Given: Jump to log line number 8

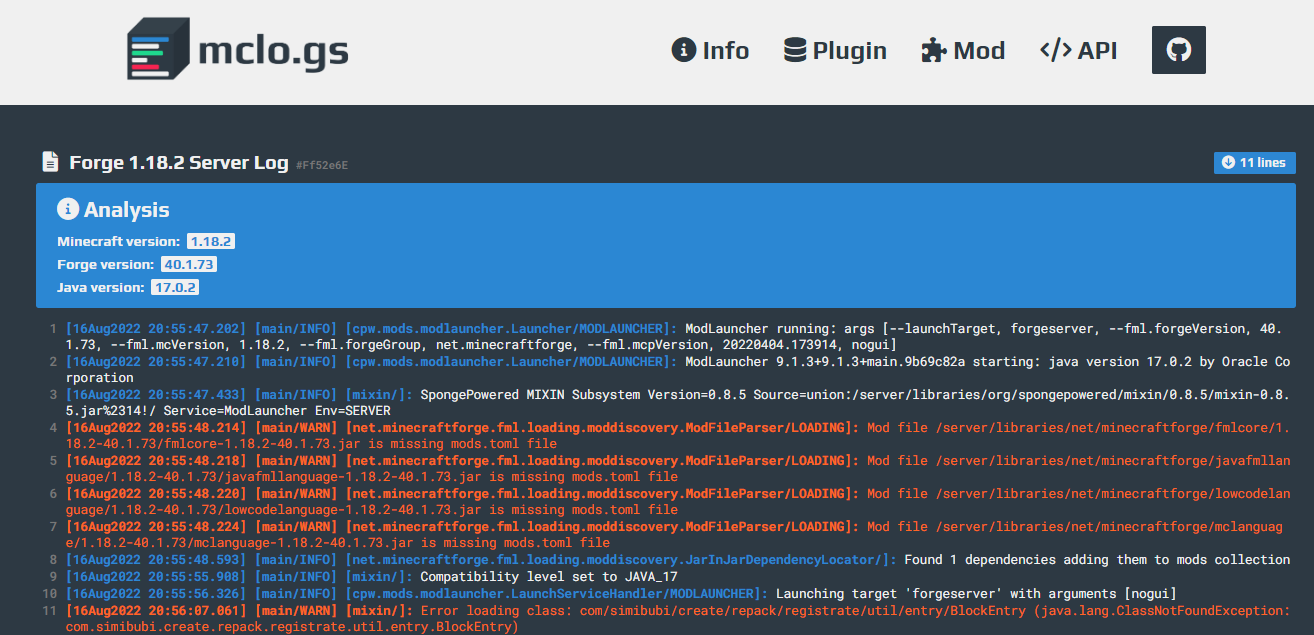Looking at the screenshot, I should [52, 560].
